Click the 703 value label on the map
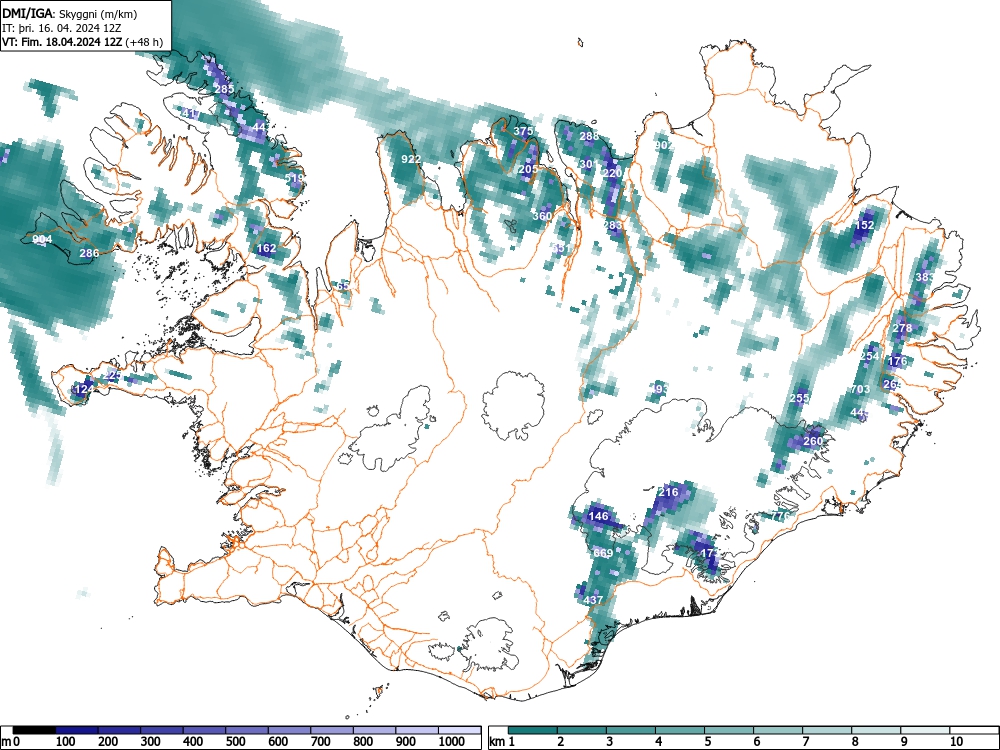 tap(860, 389)
